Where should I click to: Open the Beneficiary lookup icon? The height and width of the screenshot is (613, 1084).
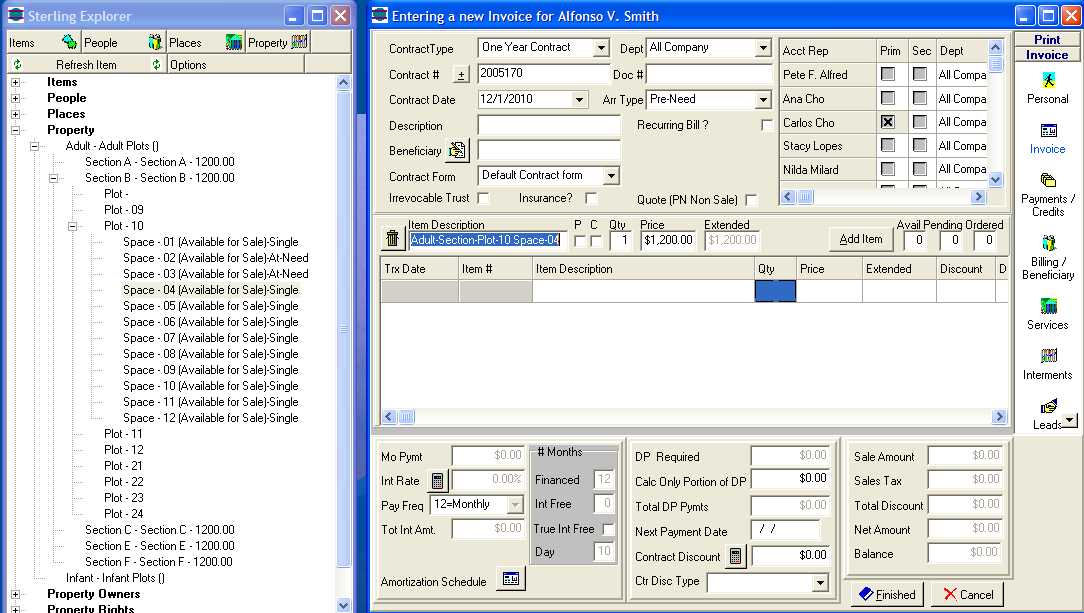(x=457, y=151)
